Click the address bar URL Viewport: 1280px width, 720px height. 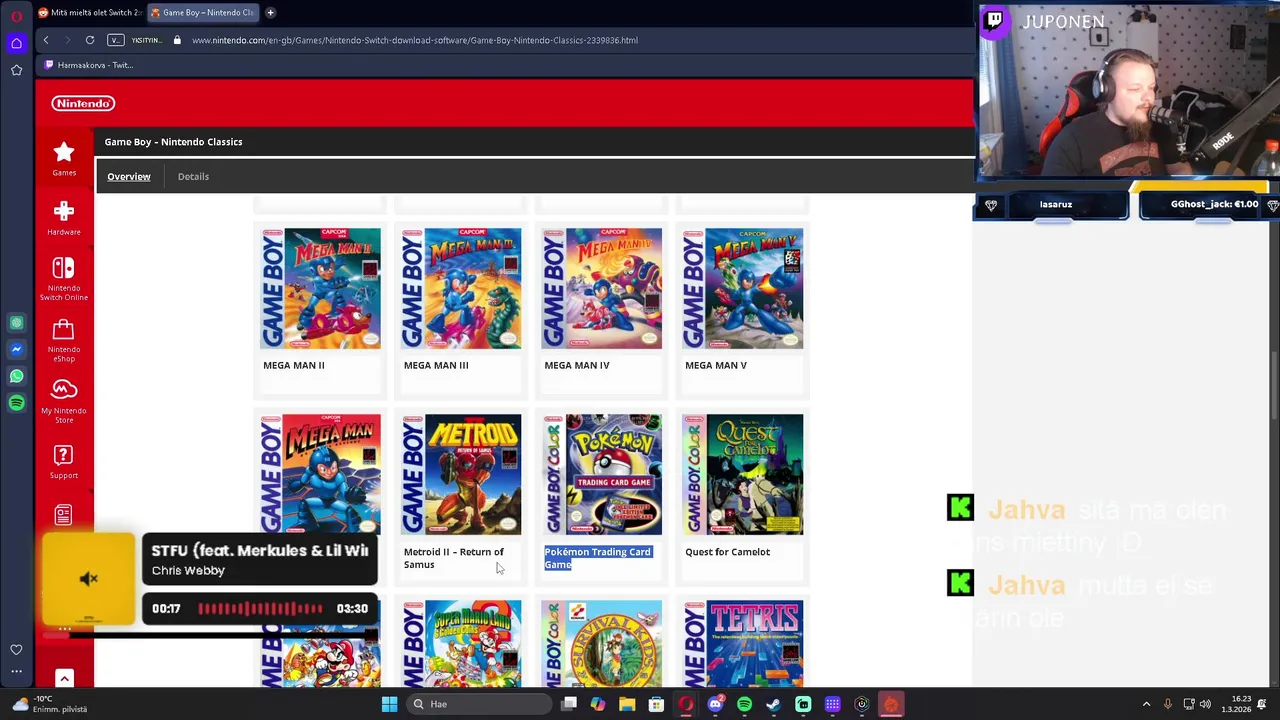(415, 40)
